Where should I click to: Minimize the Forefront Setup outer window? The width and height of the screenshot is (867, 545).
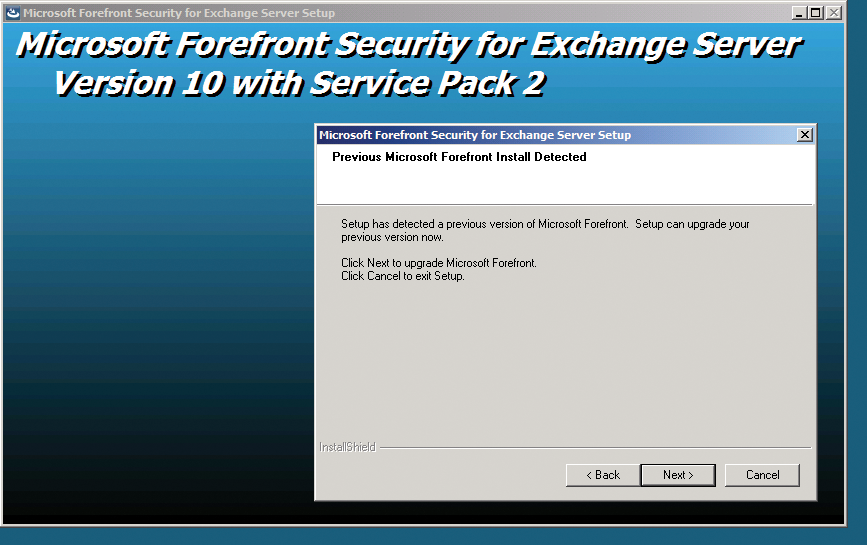798,13
